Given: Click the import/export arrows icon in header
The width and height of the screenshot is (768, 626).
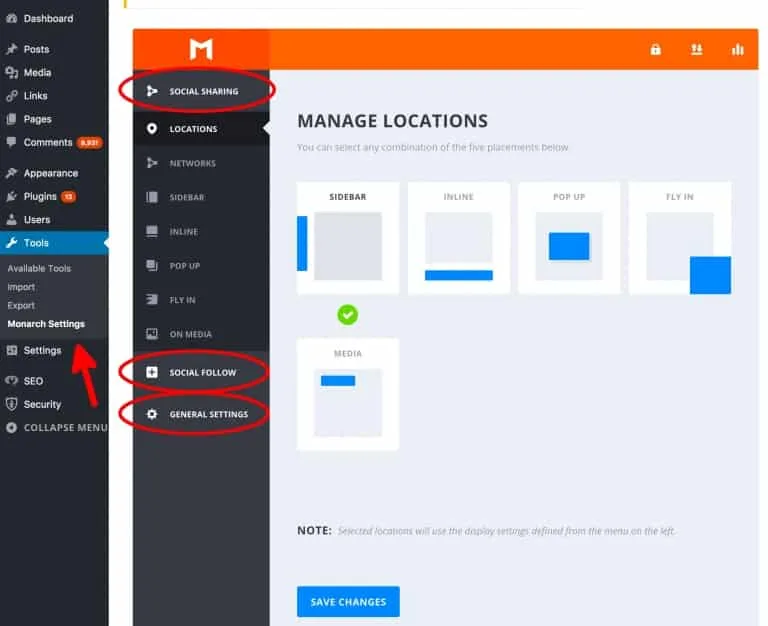Looking at the screenshot, I should 696,49.
